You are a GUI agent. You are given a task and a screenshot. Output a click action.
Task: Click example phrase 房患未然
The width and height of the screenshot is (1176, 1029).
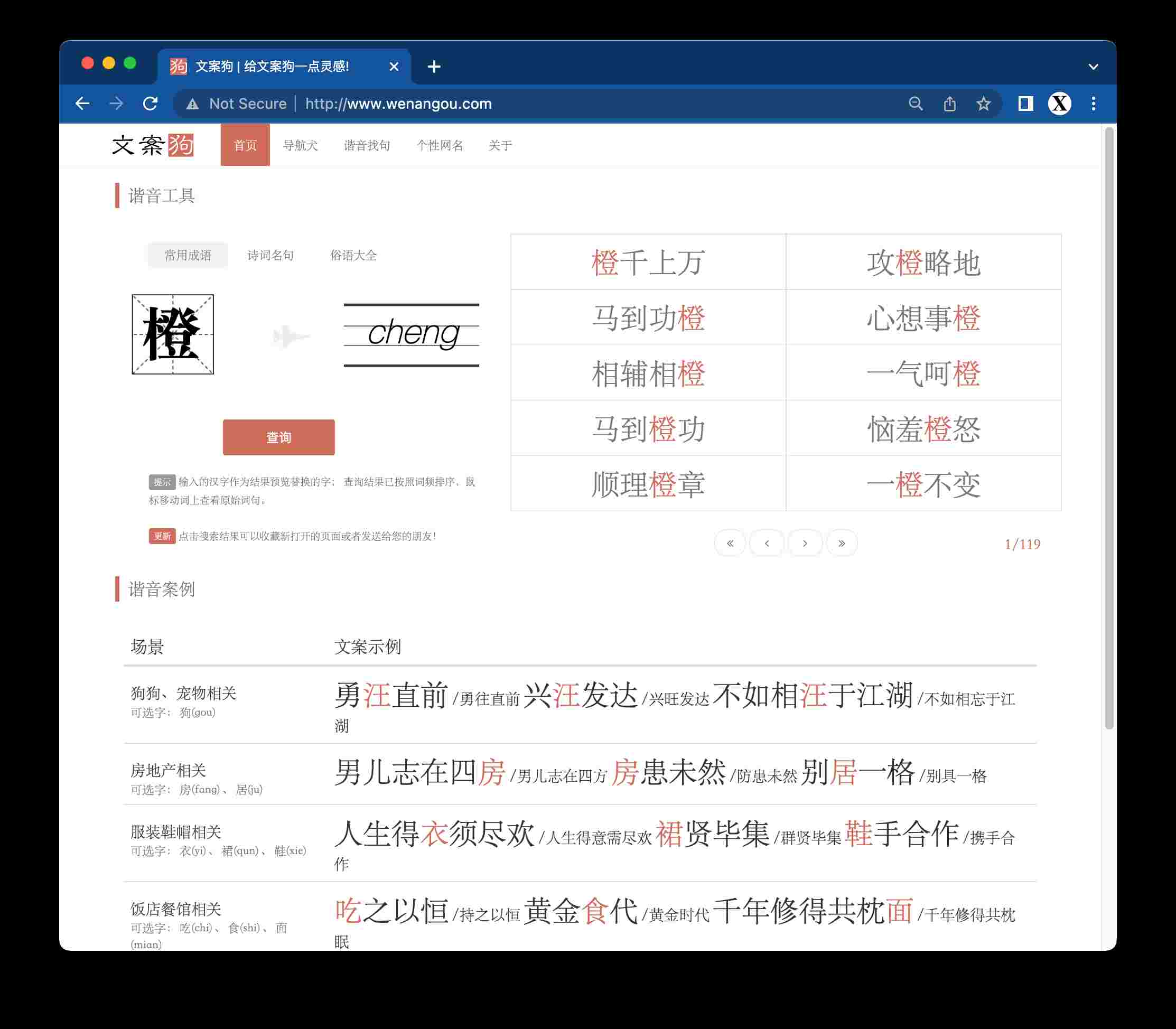point(668,772)
